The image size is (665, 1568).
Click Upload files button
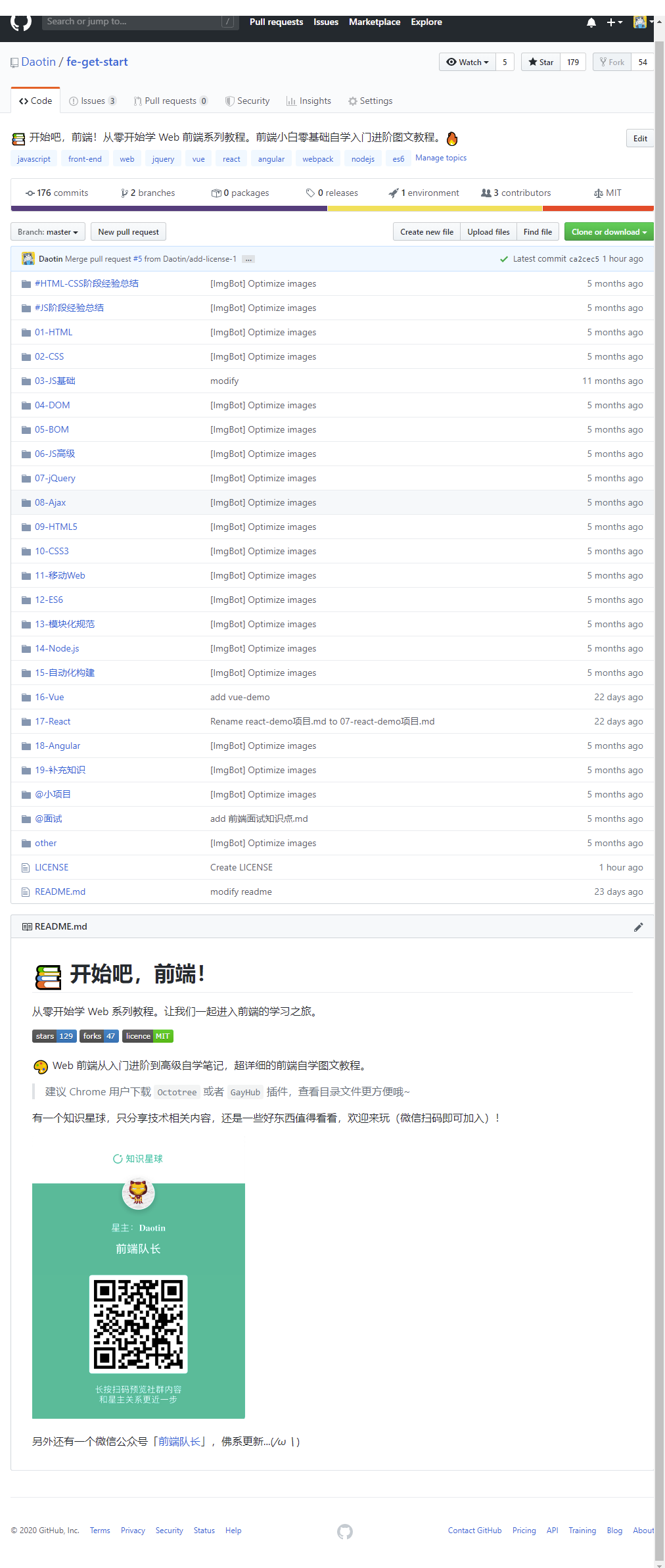click(x=488, y=232)
